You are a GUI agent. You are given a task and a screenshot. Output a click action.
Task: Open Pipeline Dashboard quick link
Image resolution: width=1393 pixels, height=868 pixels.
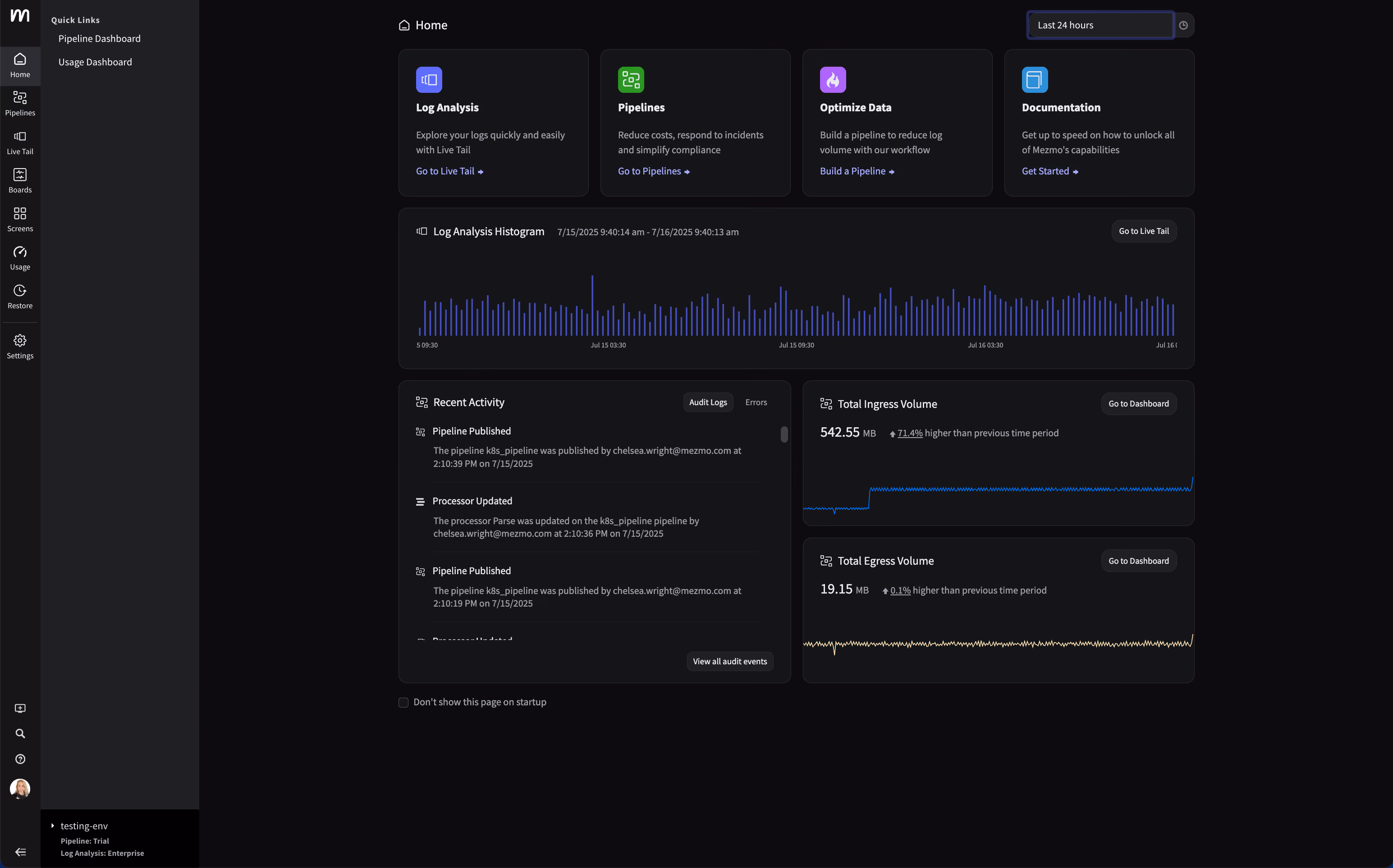[99, 38]
